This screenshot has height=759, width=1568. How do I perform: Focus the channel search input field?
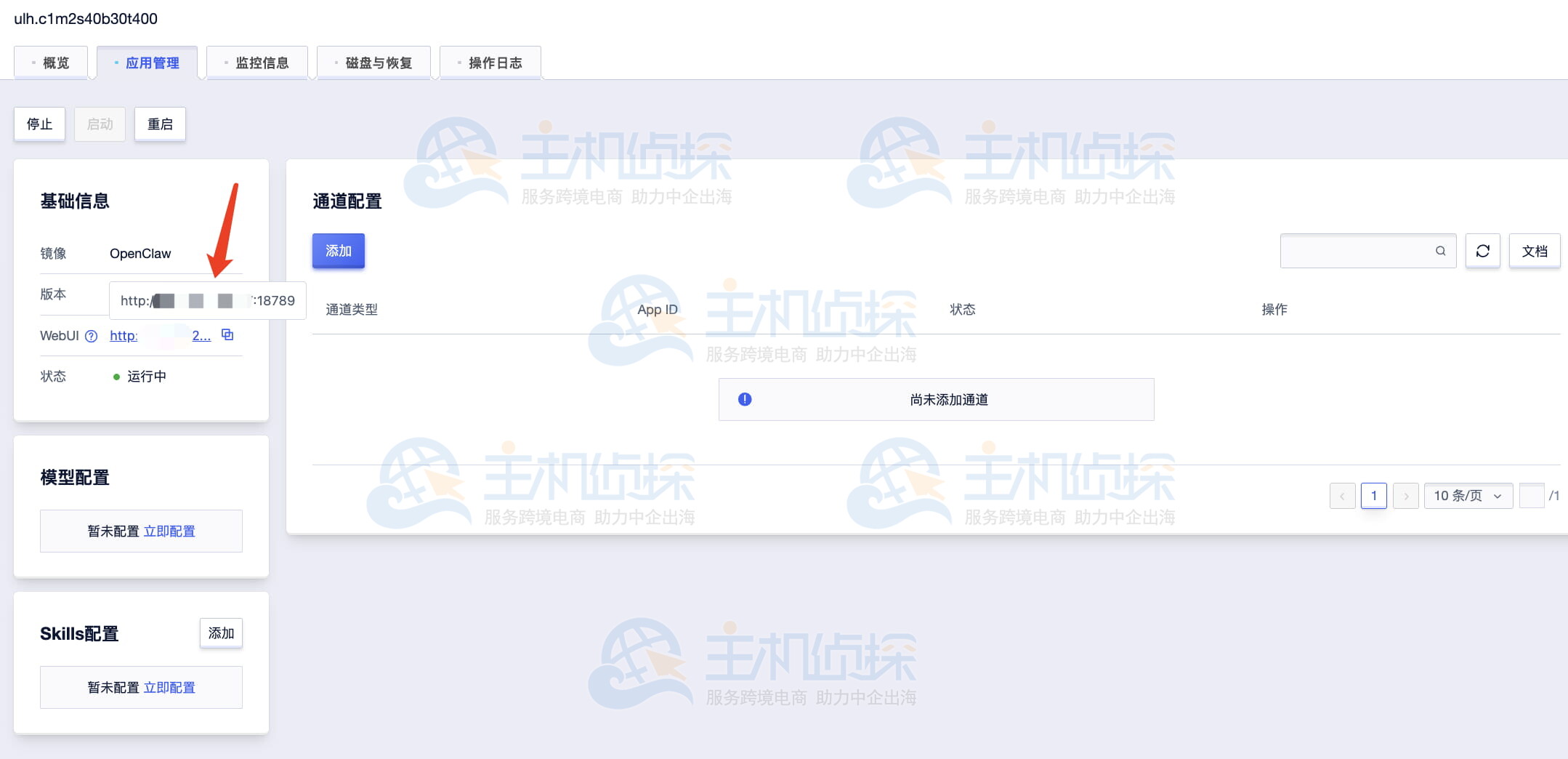point(1368,251)
